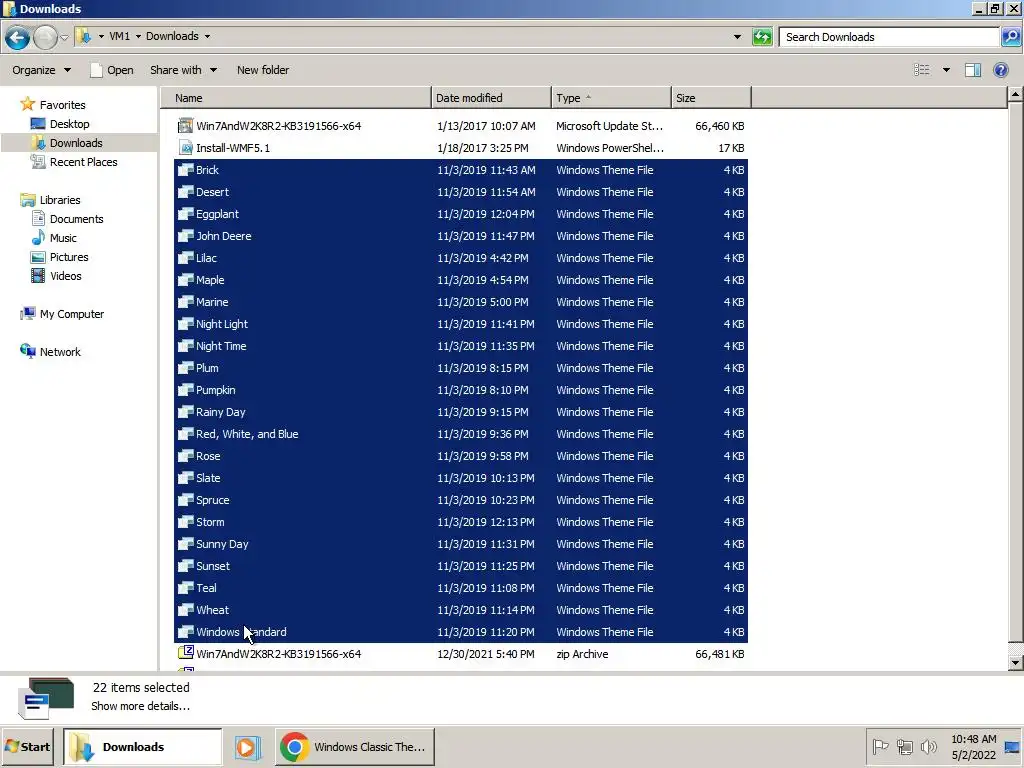1024x768 pixels.
Task: Click the scrollbar up arrow
Action: point(1015,95)
